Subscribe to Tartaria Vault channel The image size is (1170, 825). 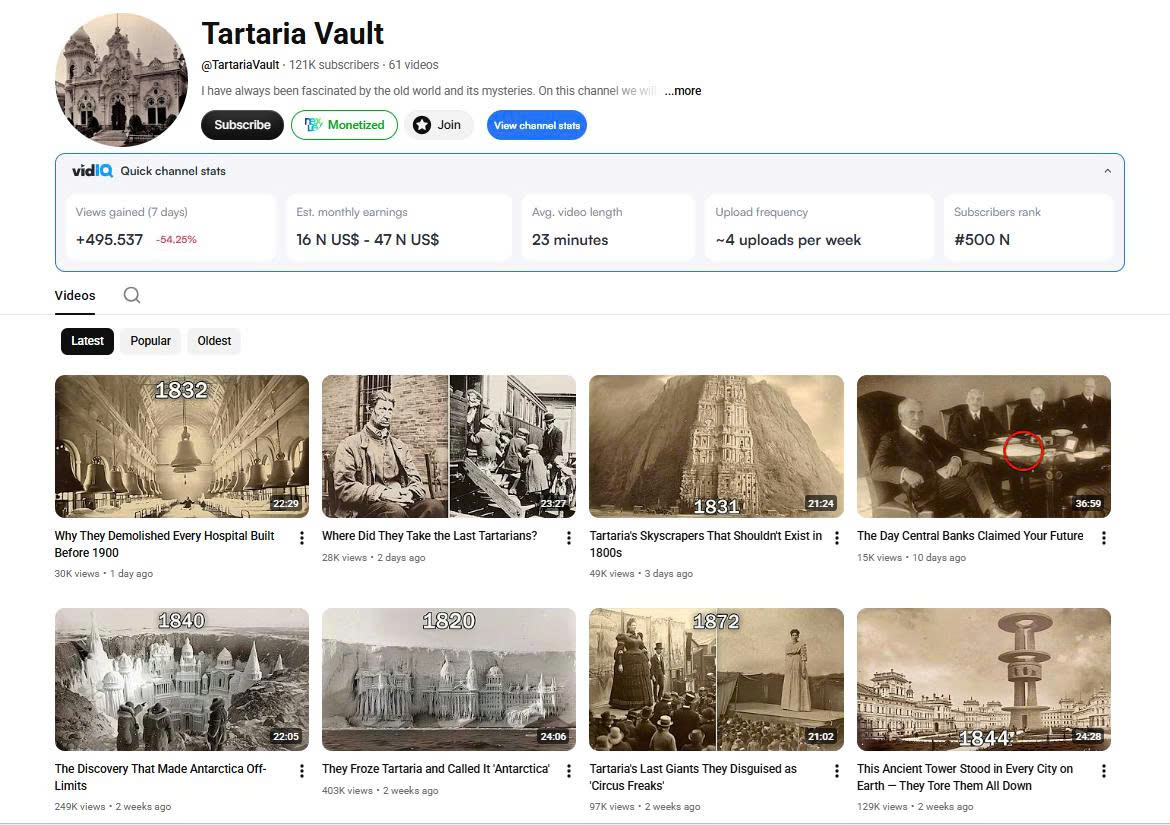click(242, 125)
